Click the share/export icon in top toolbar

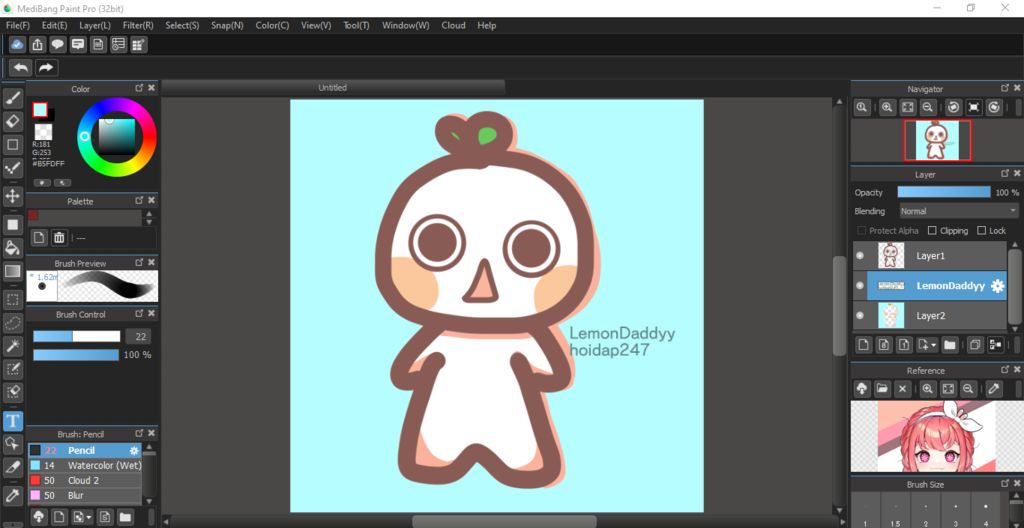(x=37, y=44)
